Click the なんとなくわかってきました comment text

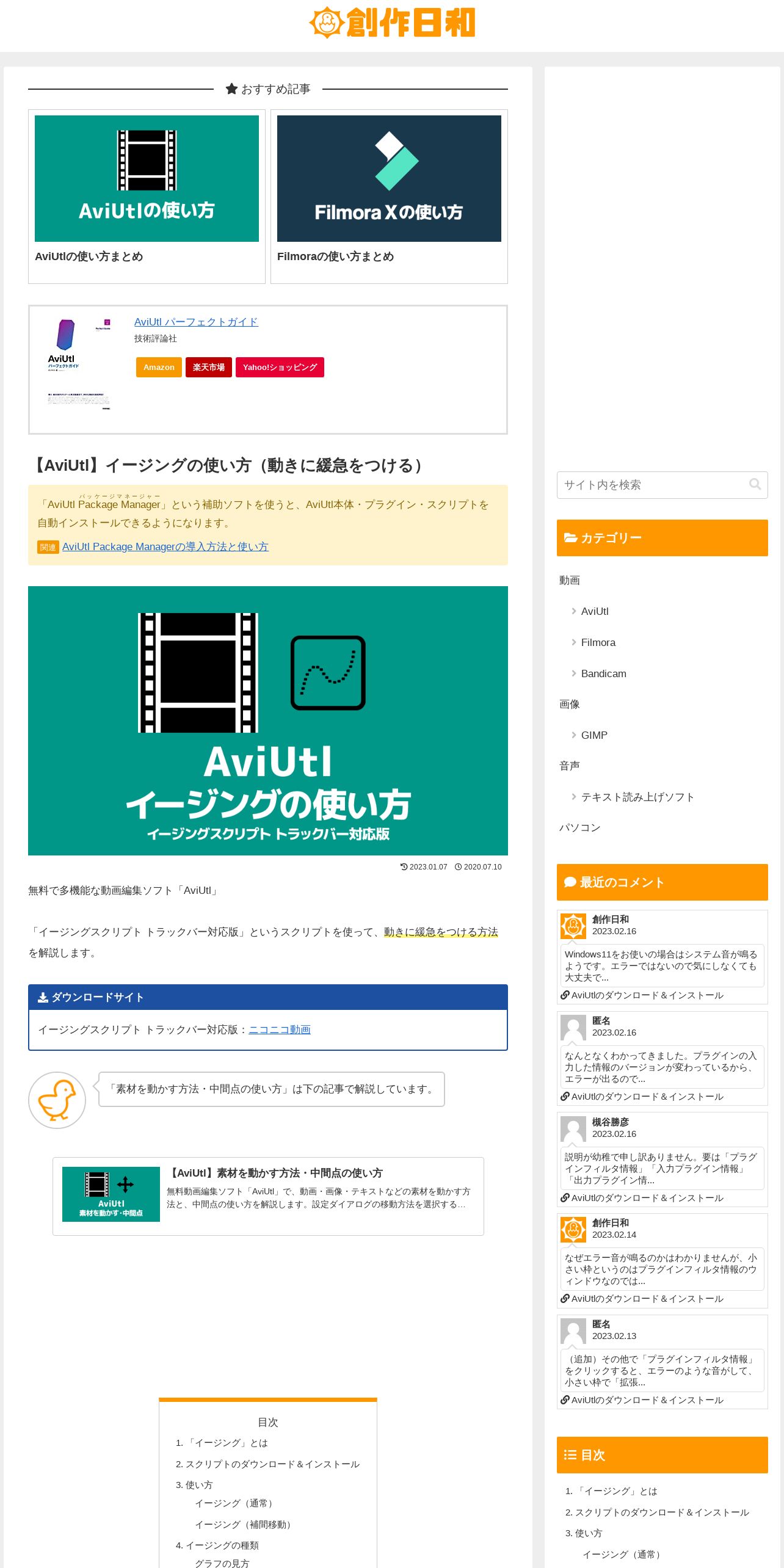coord(662,1067)
